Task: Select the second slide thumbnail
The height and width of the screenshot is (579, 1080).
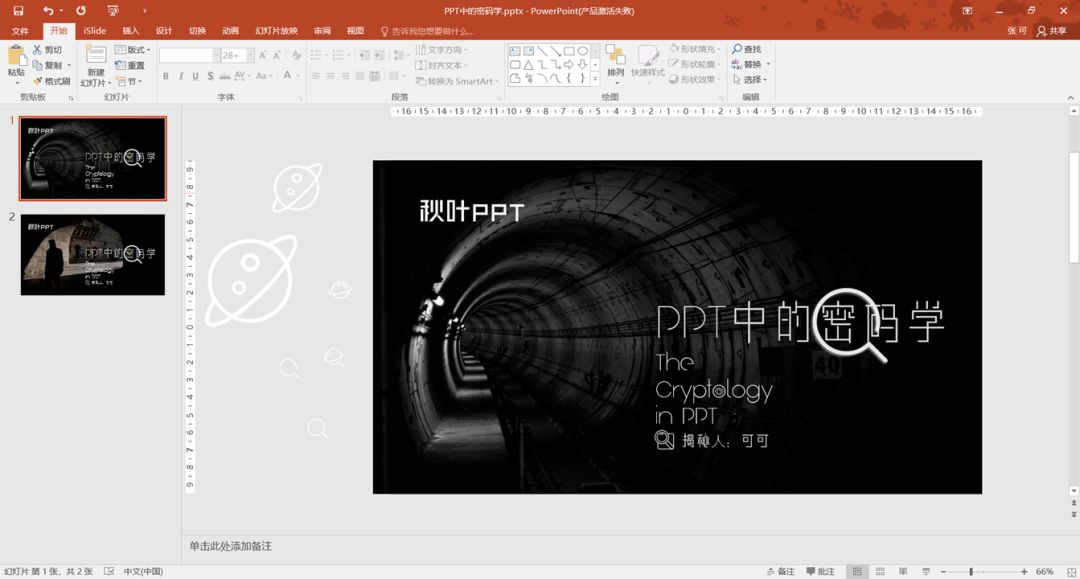Action: pos(93,254)
